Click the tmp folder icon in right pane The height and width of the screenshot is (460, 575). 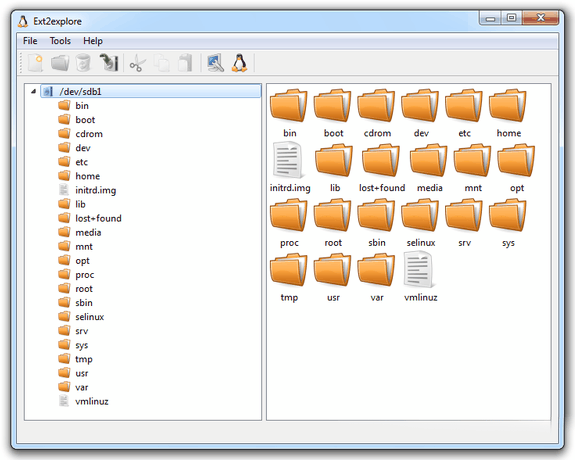(x=289, y=270)
